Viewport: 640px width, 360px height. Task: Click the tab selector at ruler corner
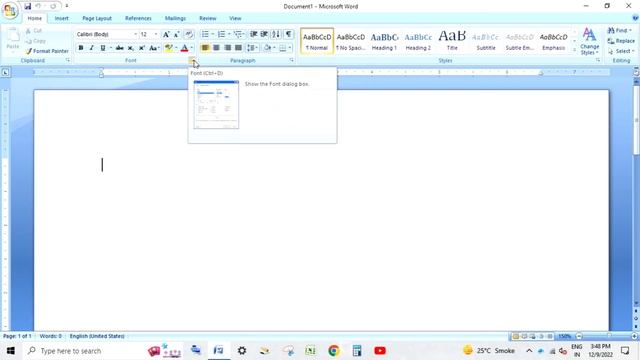5,72
